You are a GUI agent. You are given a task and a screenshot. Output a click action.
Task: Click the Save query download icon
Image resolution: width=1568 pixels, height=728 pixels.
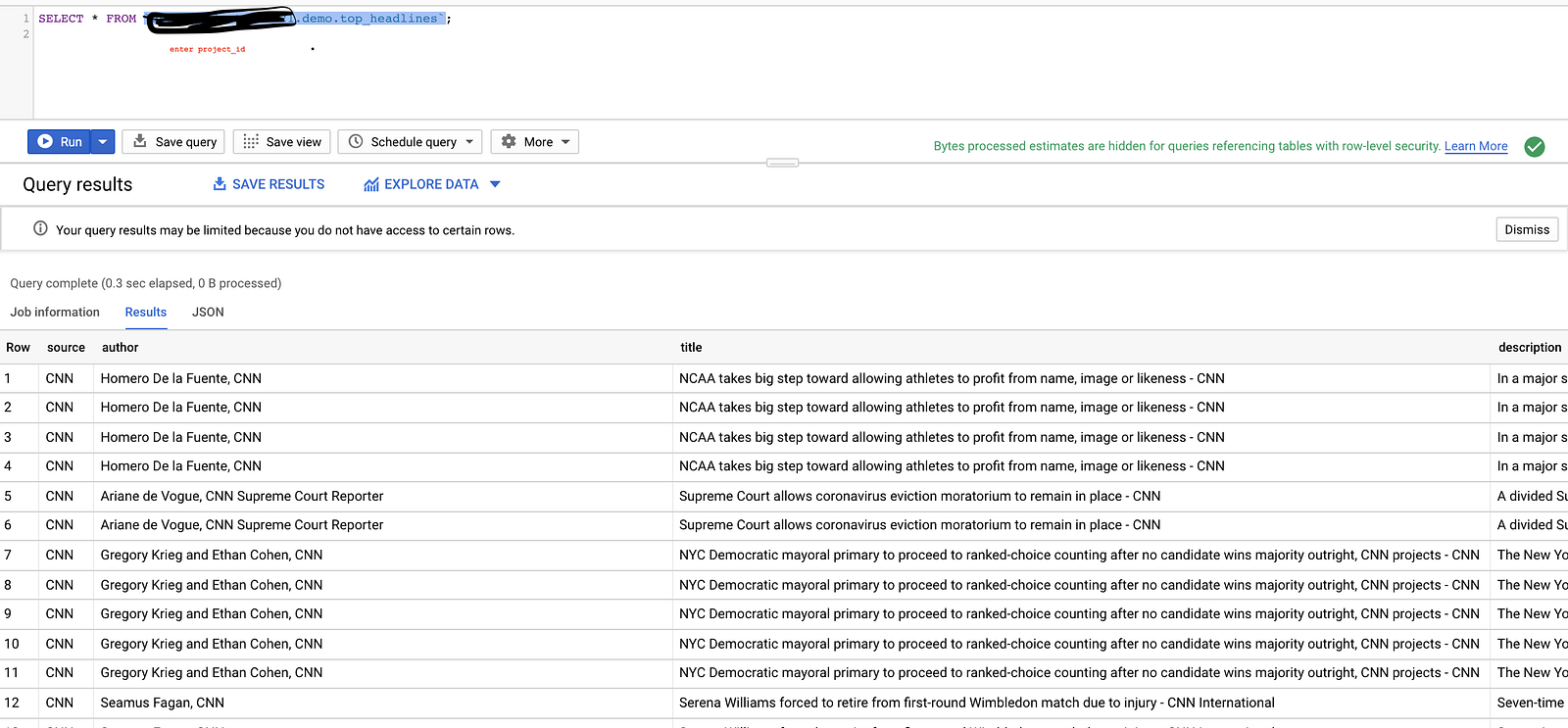tap(140, 141)
